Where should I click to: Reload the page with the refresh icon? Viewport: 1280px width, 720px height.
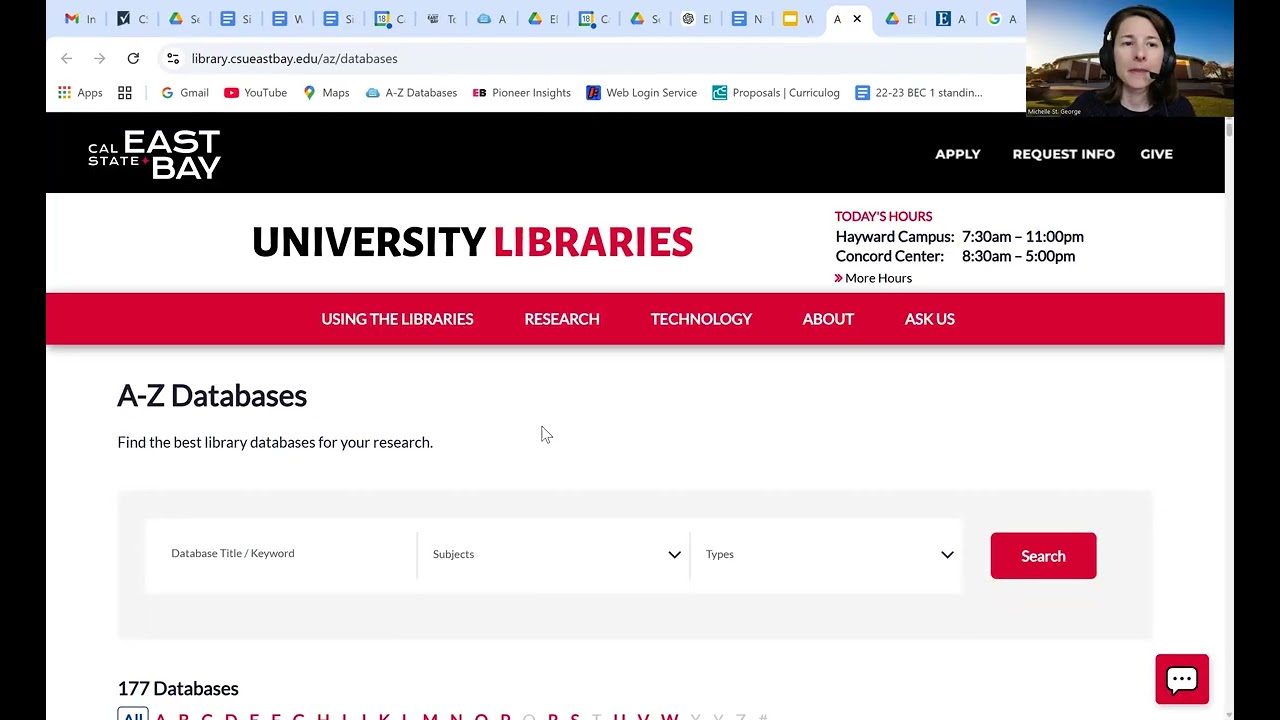(133, 59)
